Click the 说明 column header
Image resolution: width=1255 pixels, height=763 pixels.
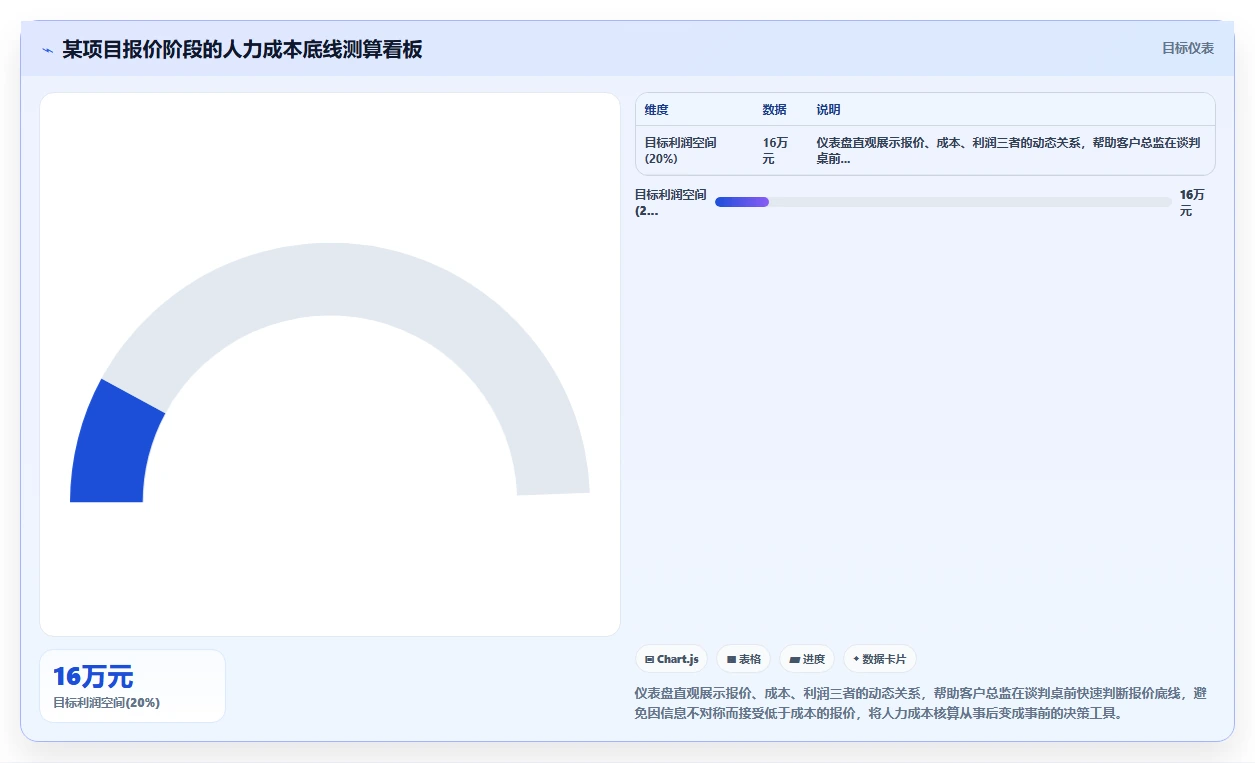click(828, 110)
